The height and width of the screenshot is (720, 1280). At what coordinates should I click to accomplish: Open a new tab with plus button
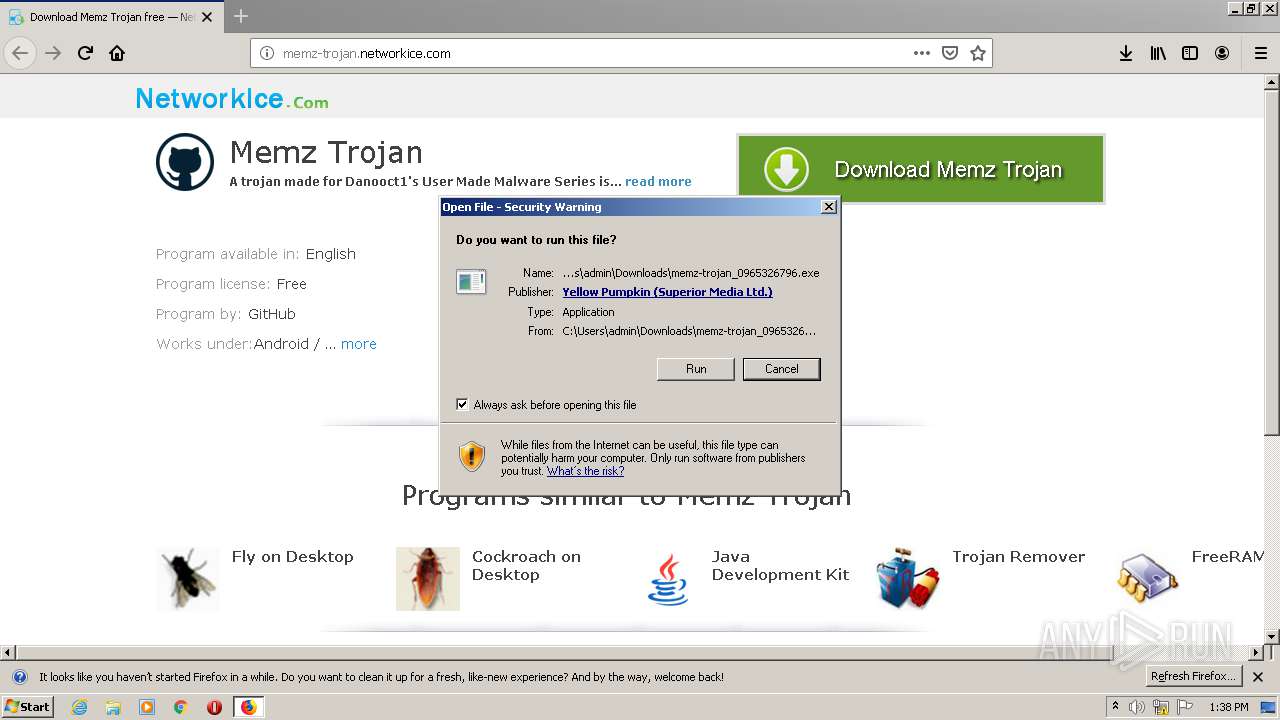[x=241, y=16]
